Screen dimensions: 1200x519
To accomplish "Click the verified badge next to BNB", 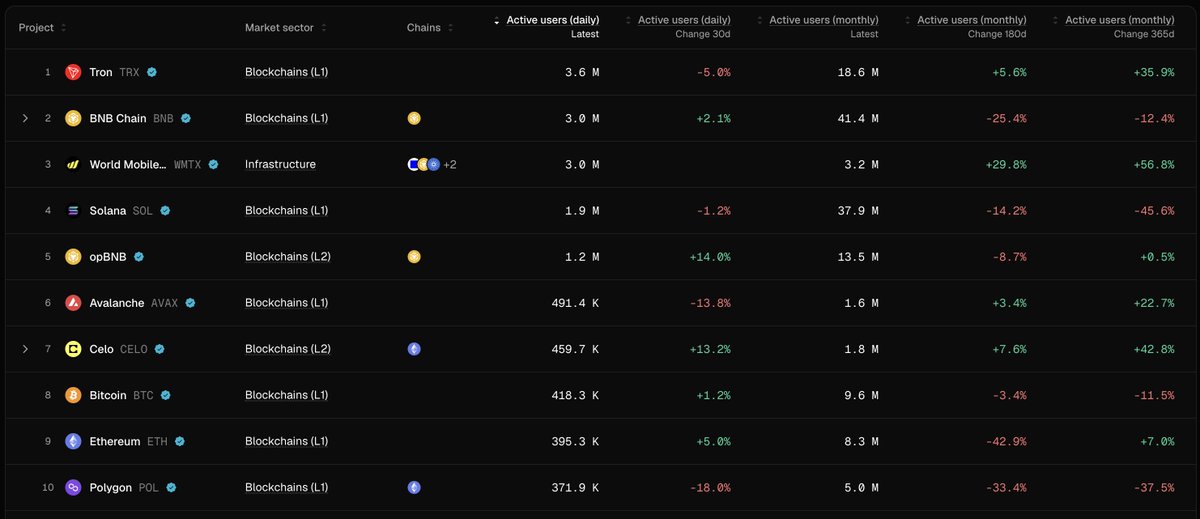I will pos(186,118).
